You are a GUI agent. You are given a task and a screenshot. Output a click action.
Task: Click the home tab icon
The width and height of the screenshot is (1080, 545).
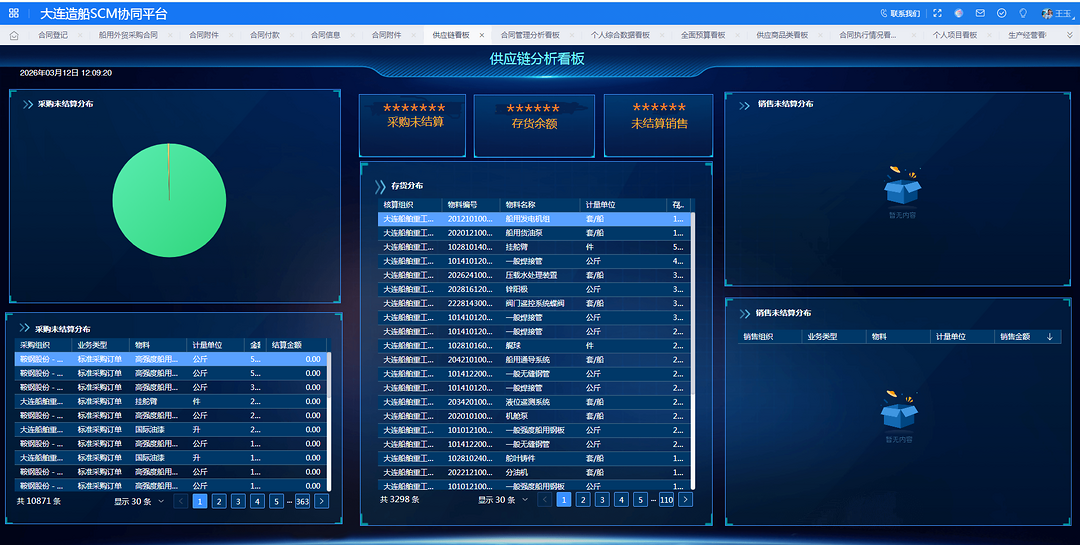click(14, 35)
